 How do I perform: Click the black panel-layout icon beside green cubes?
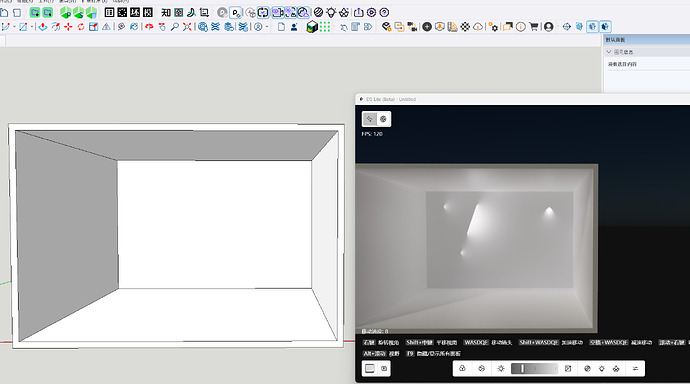click(x=109, y=12)
